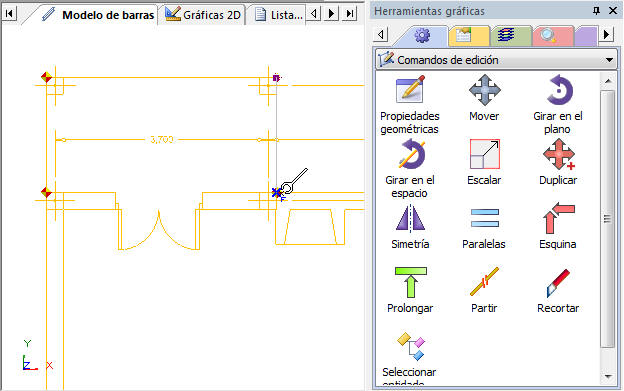Open the Comandos de edición dropdown
Viewport: 624px width, 391px height.
tap(496, 60)
